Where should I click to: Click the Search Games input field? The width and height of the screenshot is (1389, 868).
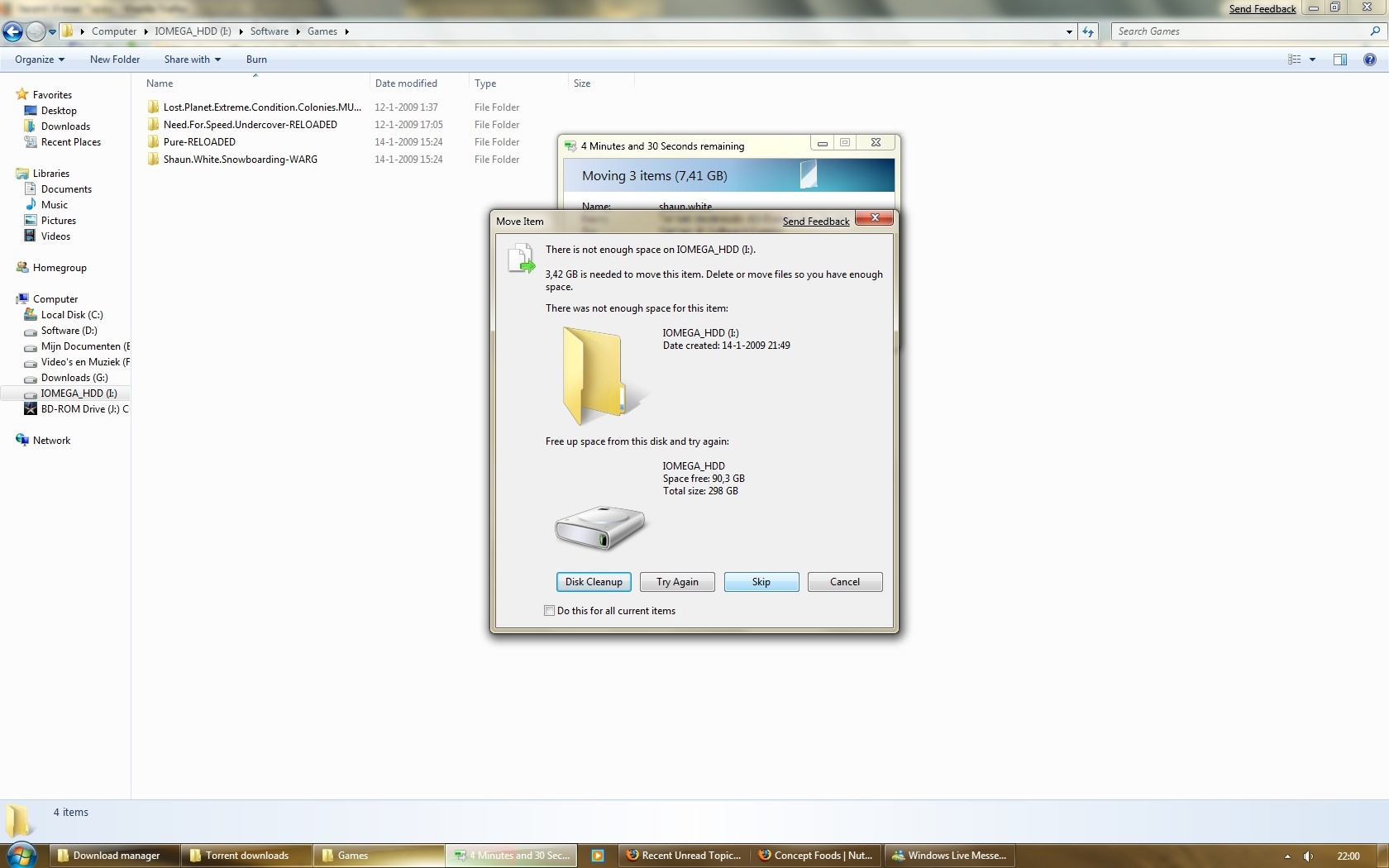point(1241,31)
